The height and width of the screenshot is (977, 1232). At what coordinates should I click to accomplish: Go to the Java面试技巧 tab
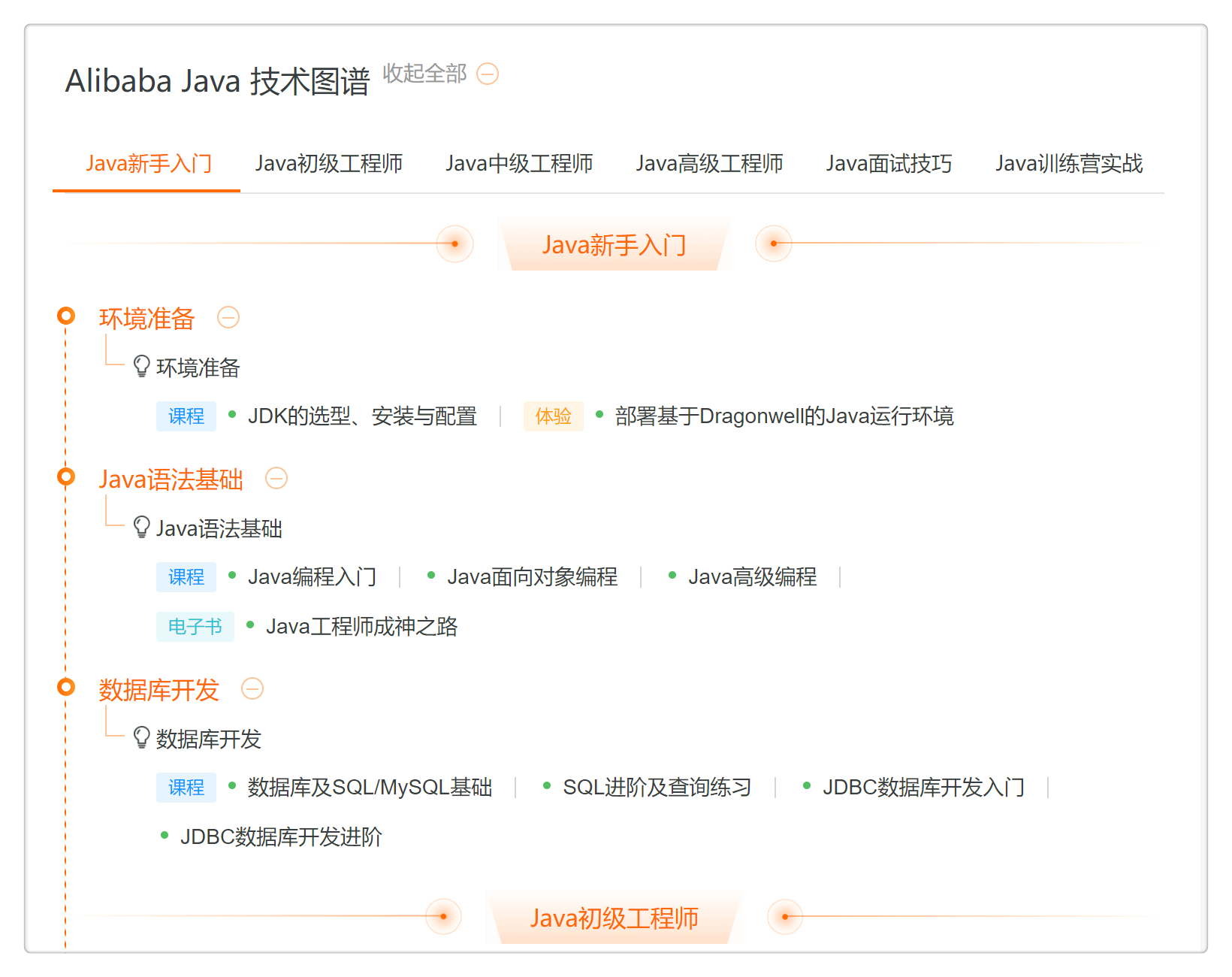[889, 163]
